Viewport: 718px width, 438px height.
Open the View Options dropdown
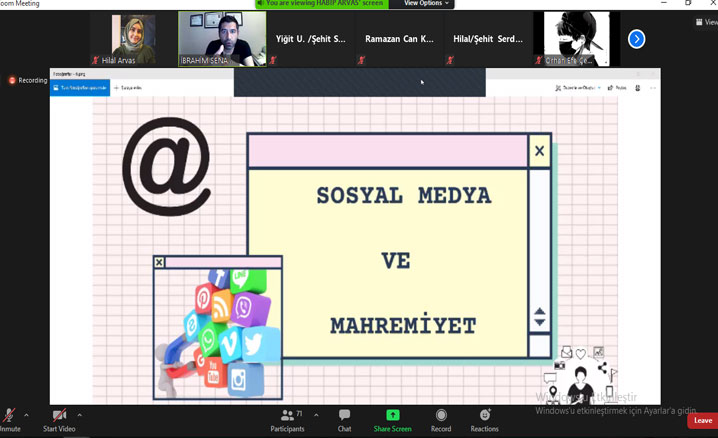coord(425,4)
